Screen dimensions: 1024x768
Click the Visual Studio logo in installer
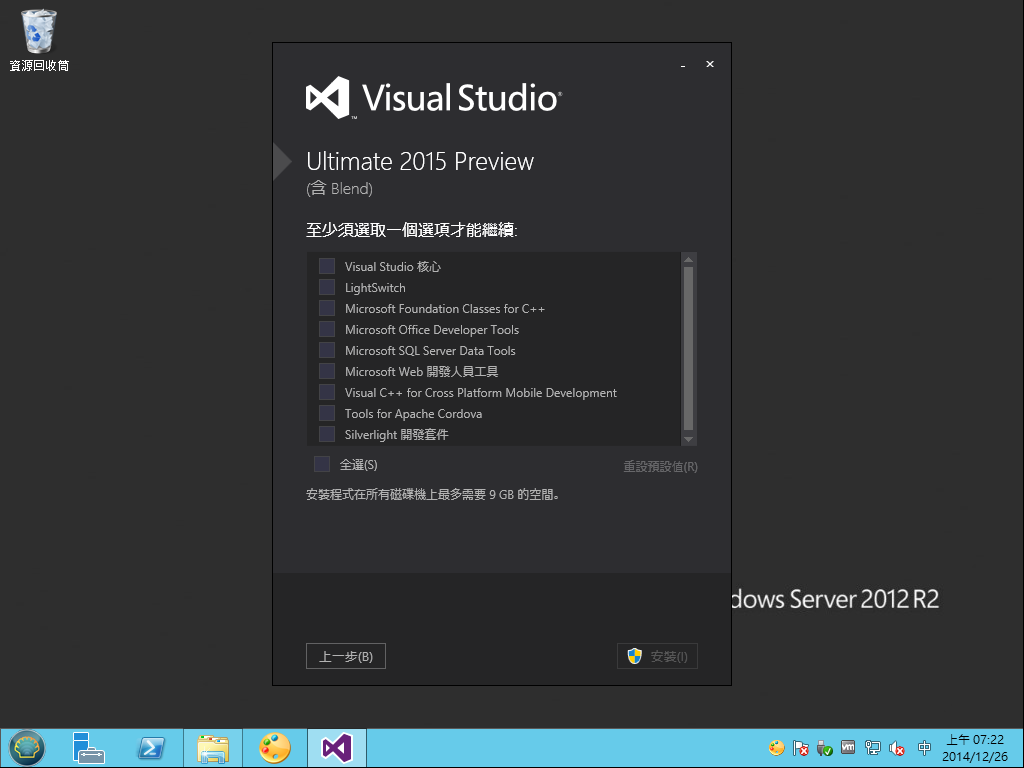(434, 98)
